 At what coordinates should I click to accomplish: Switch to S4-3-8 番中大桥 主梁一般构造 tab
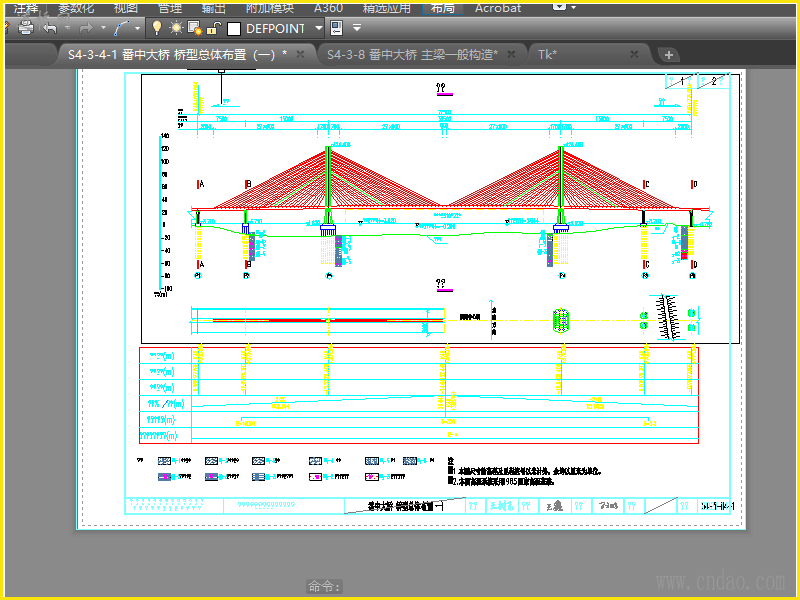[x=412, y=54]
